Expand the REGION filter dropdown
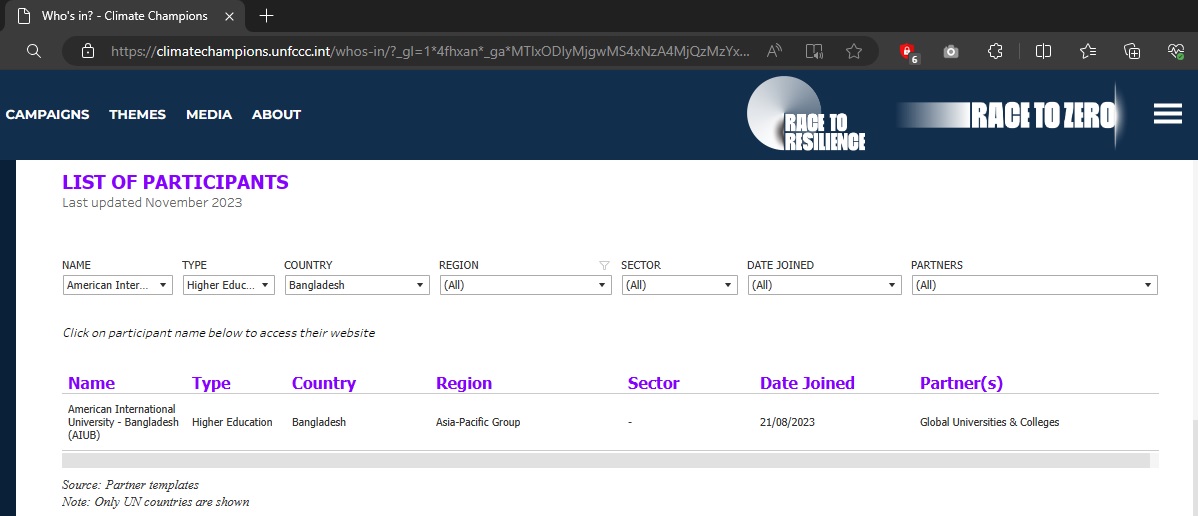This screenshot has height=516, width=1198. [x=526, y=285]
